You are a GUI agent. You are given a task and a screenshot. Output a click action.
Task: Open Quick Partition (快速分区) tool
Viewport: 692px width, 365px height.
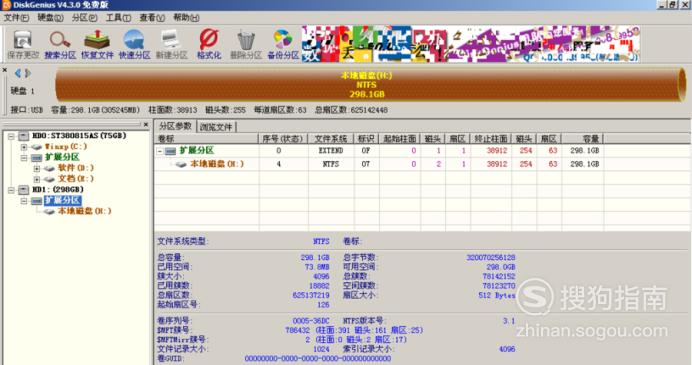134,45
